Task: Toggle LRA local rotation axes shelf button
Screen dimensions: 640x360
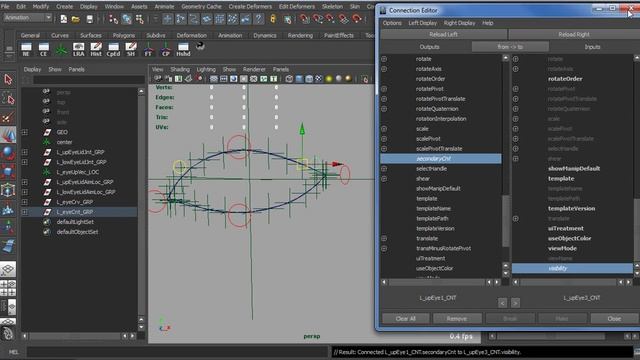Action: click(x=78, y=49)
